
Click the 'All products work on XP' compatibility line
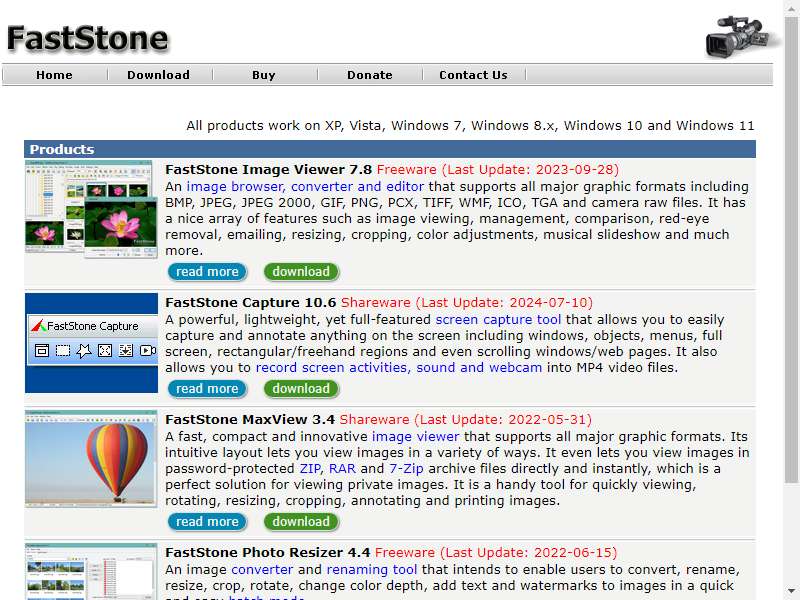(470, 126)
